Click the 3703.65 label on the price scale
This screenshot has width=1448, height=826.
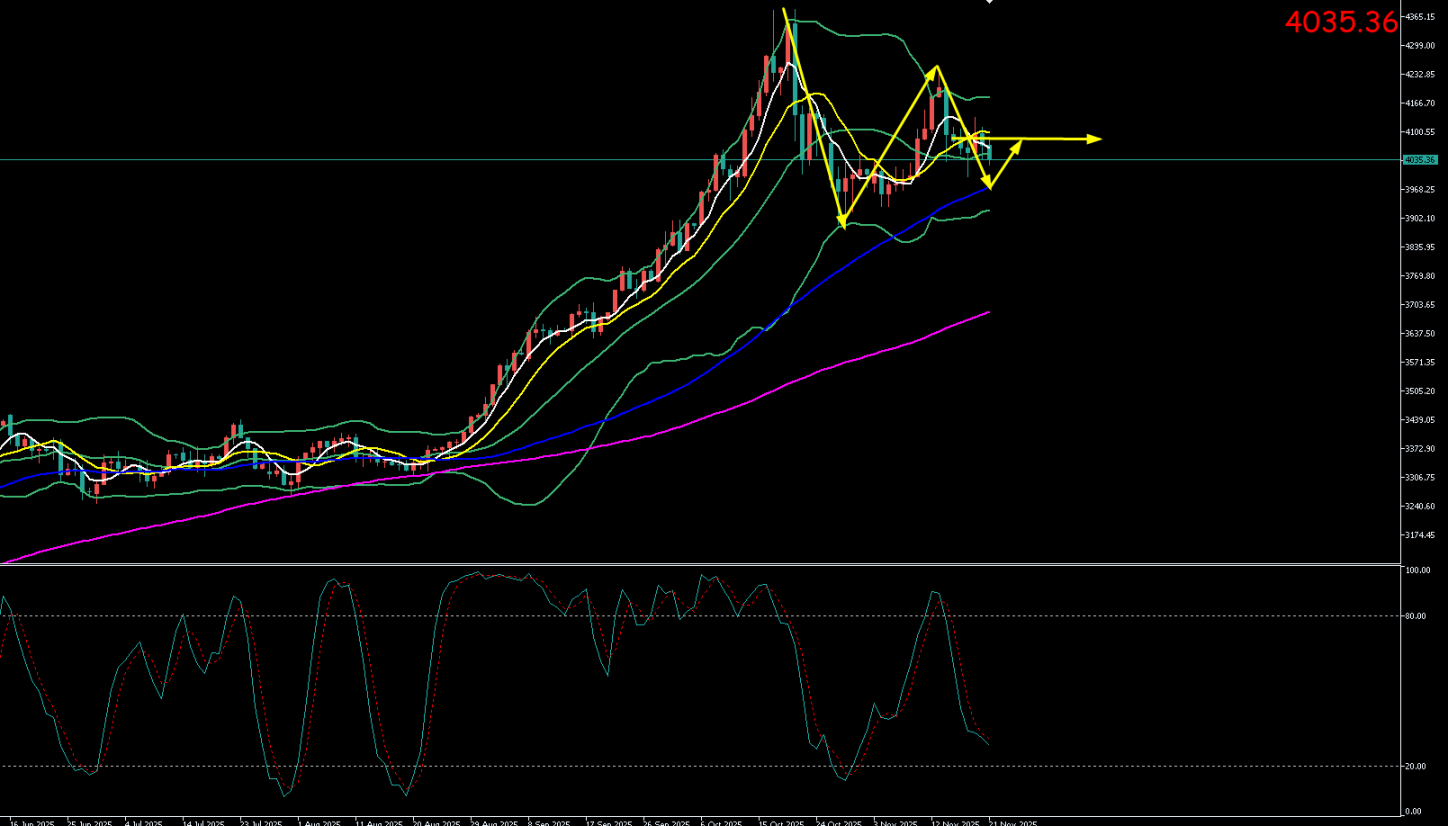coord(1420,305)
